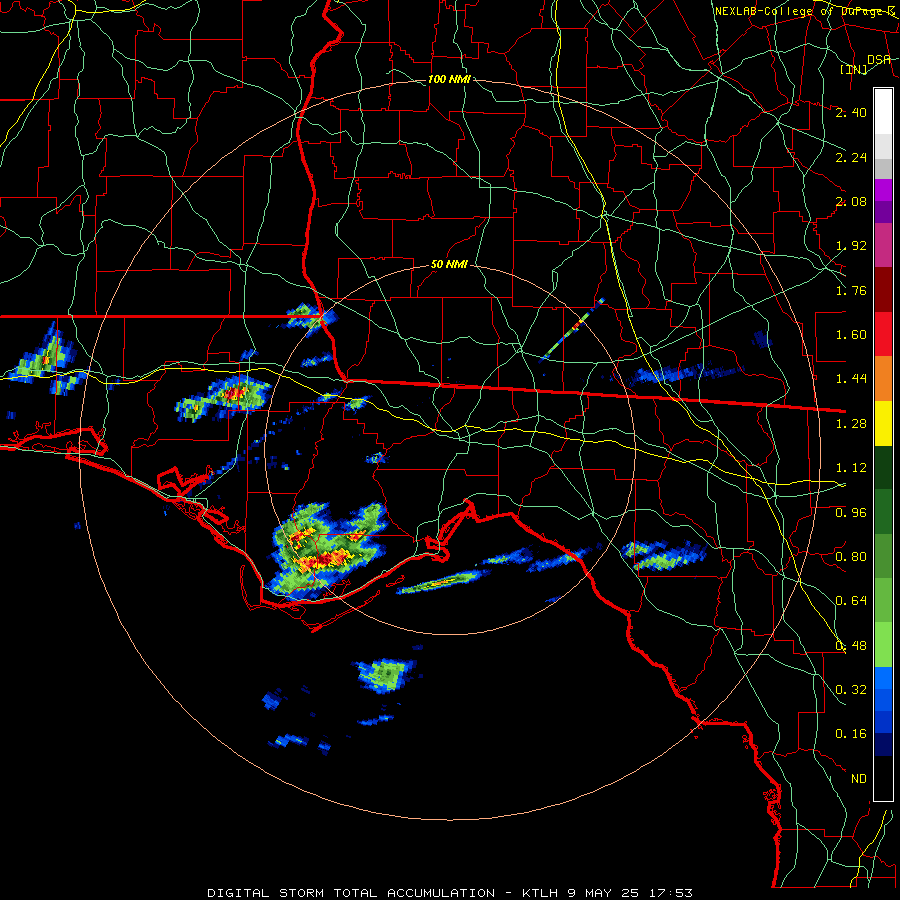The image size is (900, 900).
Task: Click the 1.28 legend value
Action: click(x=851, y=424)
